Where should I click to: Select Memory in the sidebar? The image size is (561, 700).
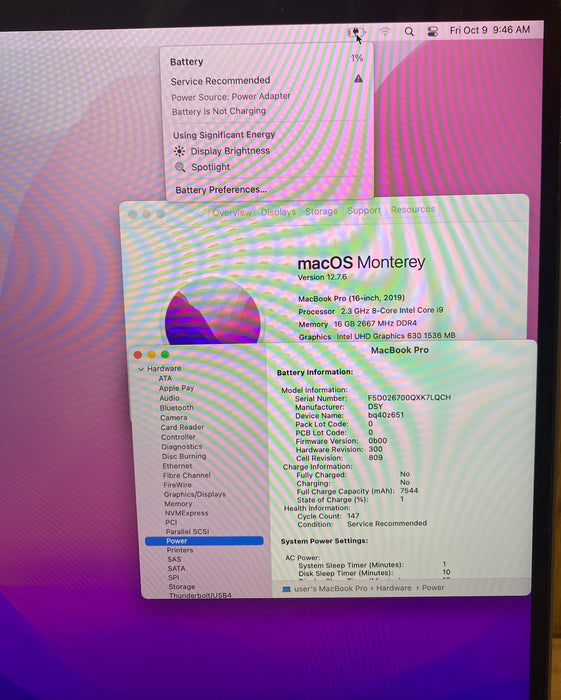(x=178, y=504)
